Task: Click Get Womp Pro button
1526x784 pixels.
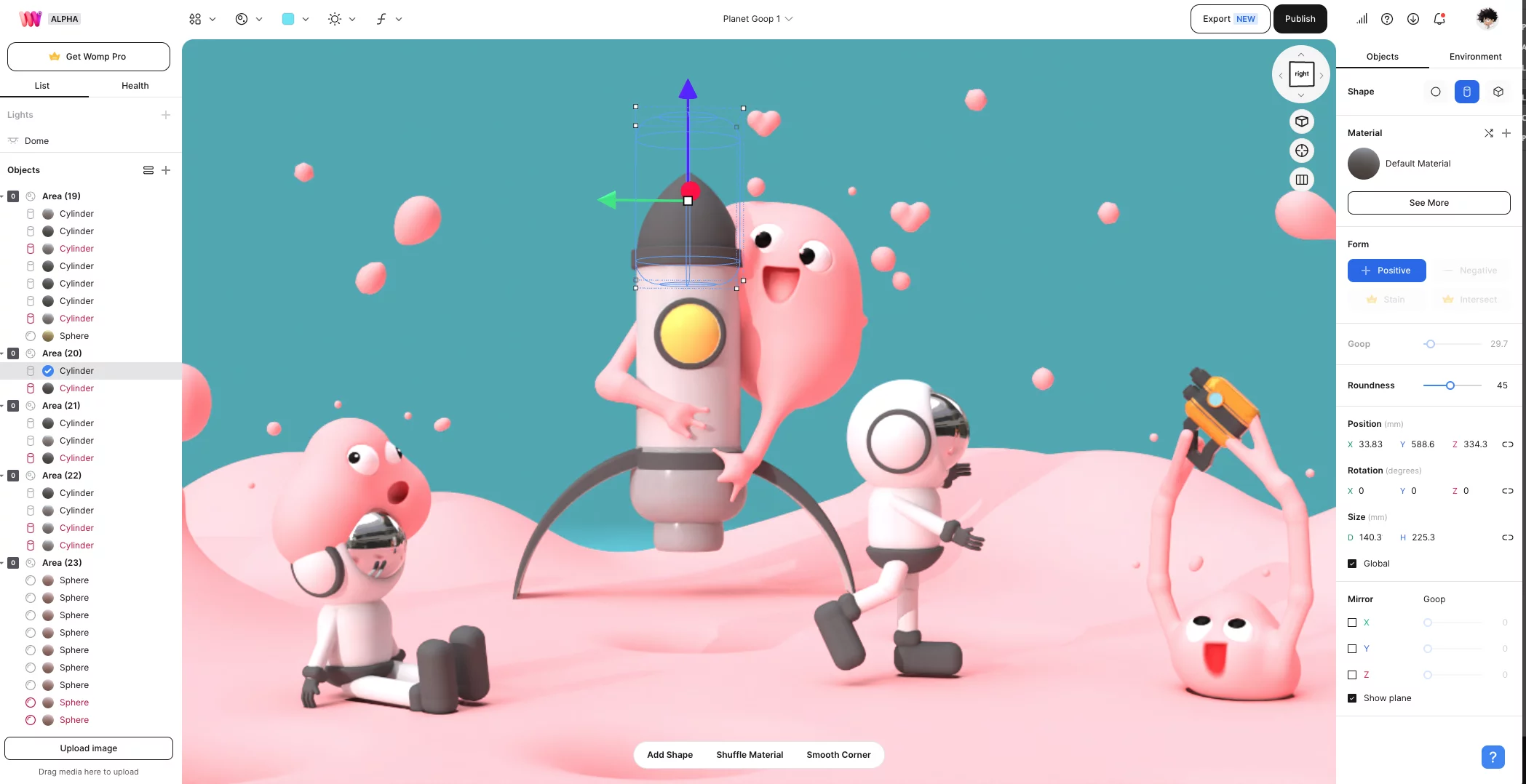Action: pos(89,57)
